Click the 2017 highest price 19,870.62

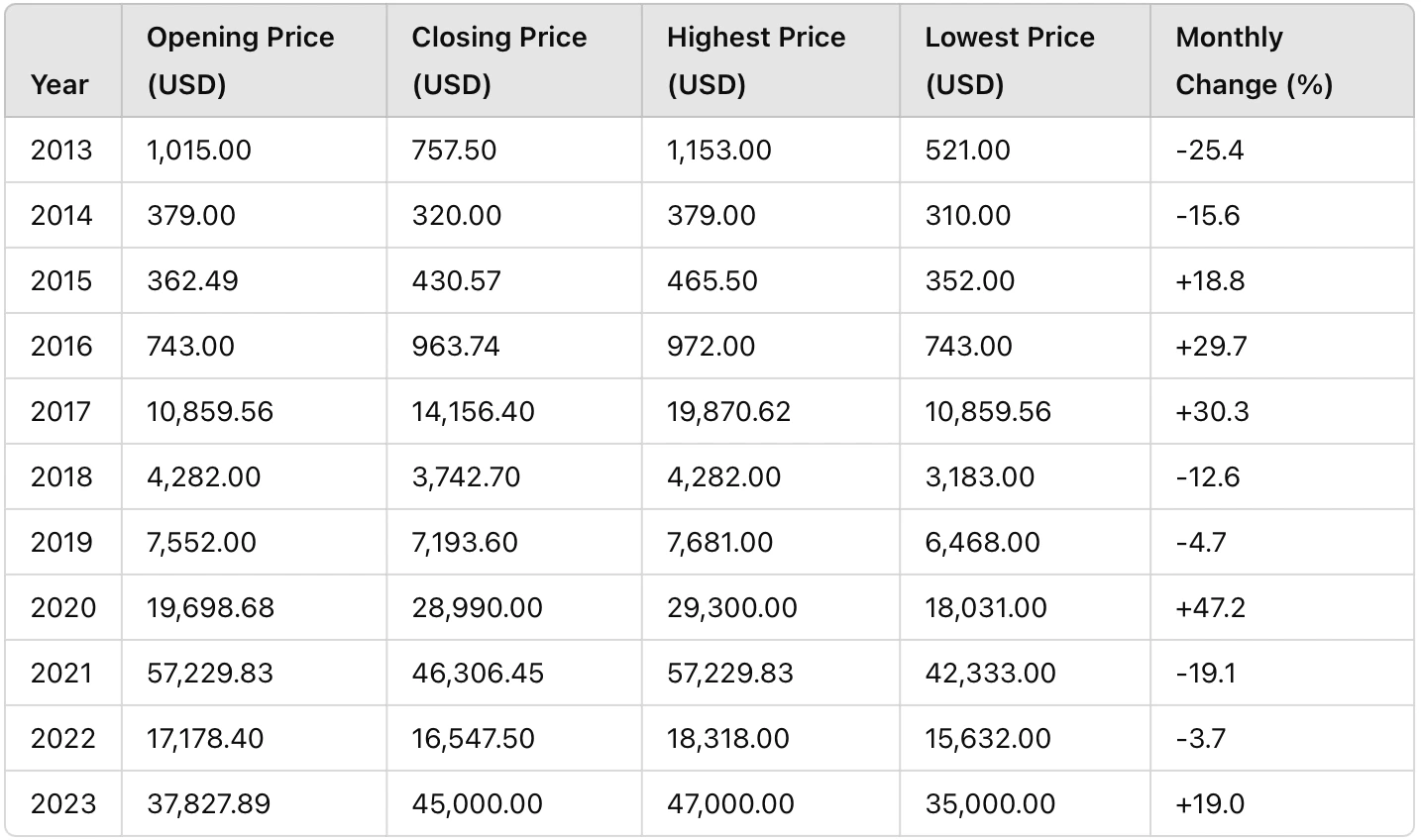point(729,411)
